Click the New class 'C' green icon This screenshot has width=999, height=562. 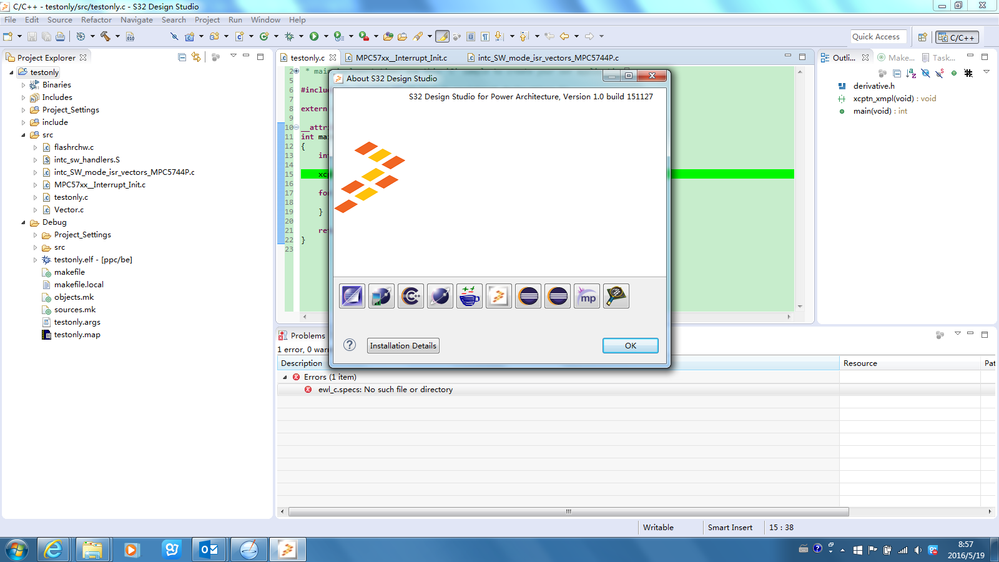pyautogui.click(x=264, y=36)
